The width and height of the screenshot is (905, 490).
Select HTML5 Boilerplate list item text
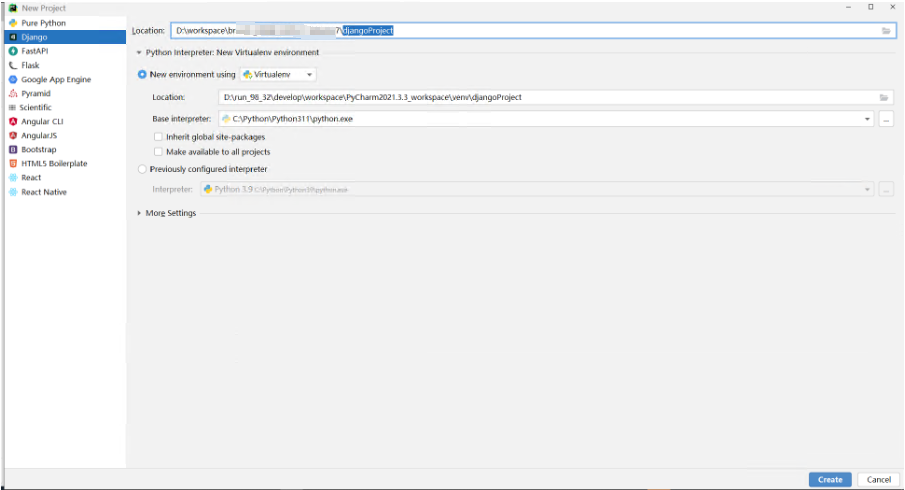tap(54, 163)
